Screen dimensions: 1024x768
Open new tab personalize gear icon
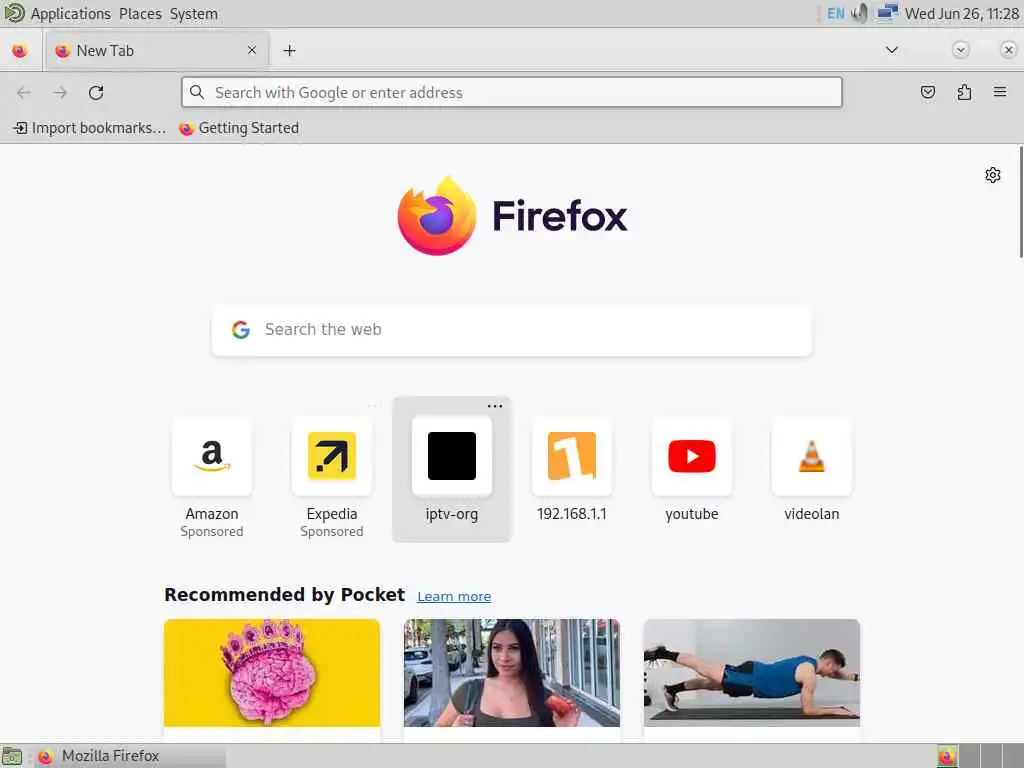(993, 175)
